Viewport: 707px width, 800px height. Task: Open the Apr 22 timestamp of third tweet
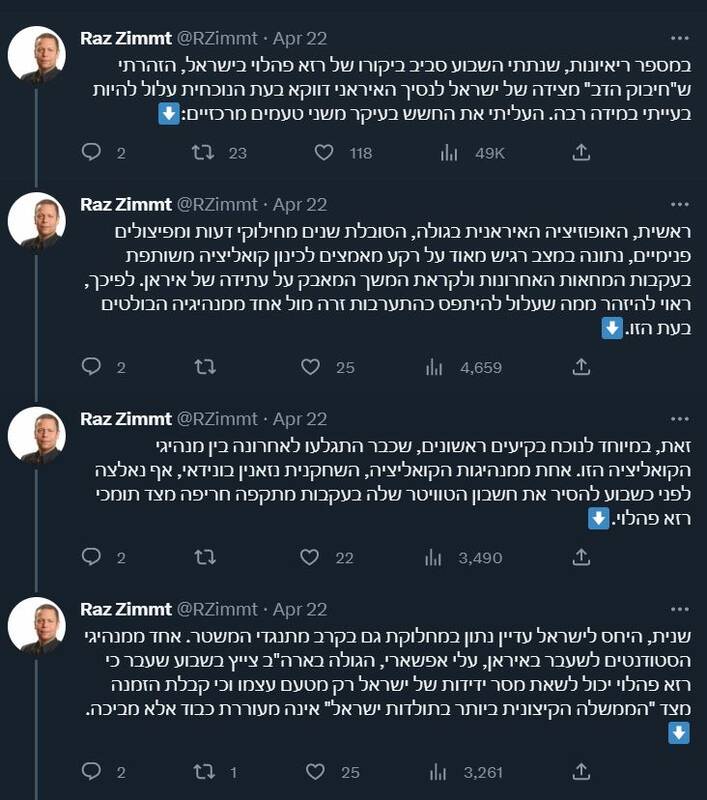pos(300,420)
